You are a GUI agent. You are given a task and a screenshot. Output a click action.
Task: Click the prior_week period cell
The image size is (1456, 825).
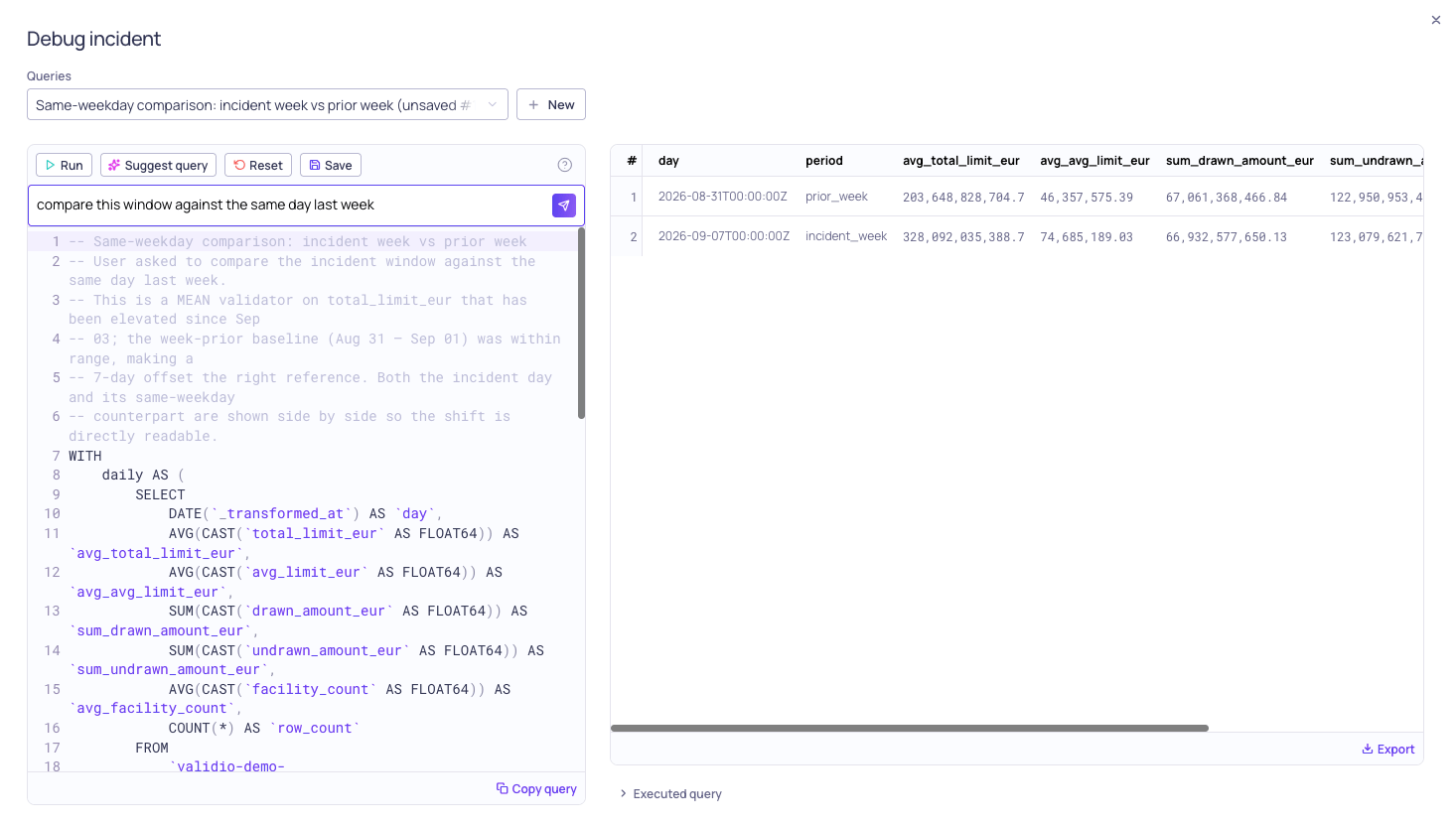836,197
